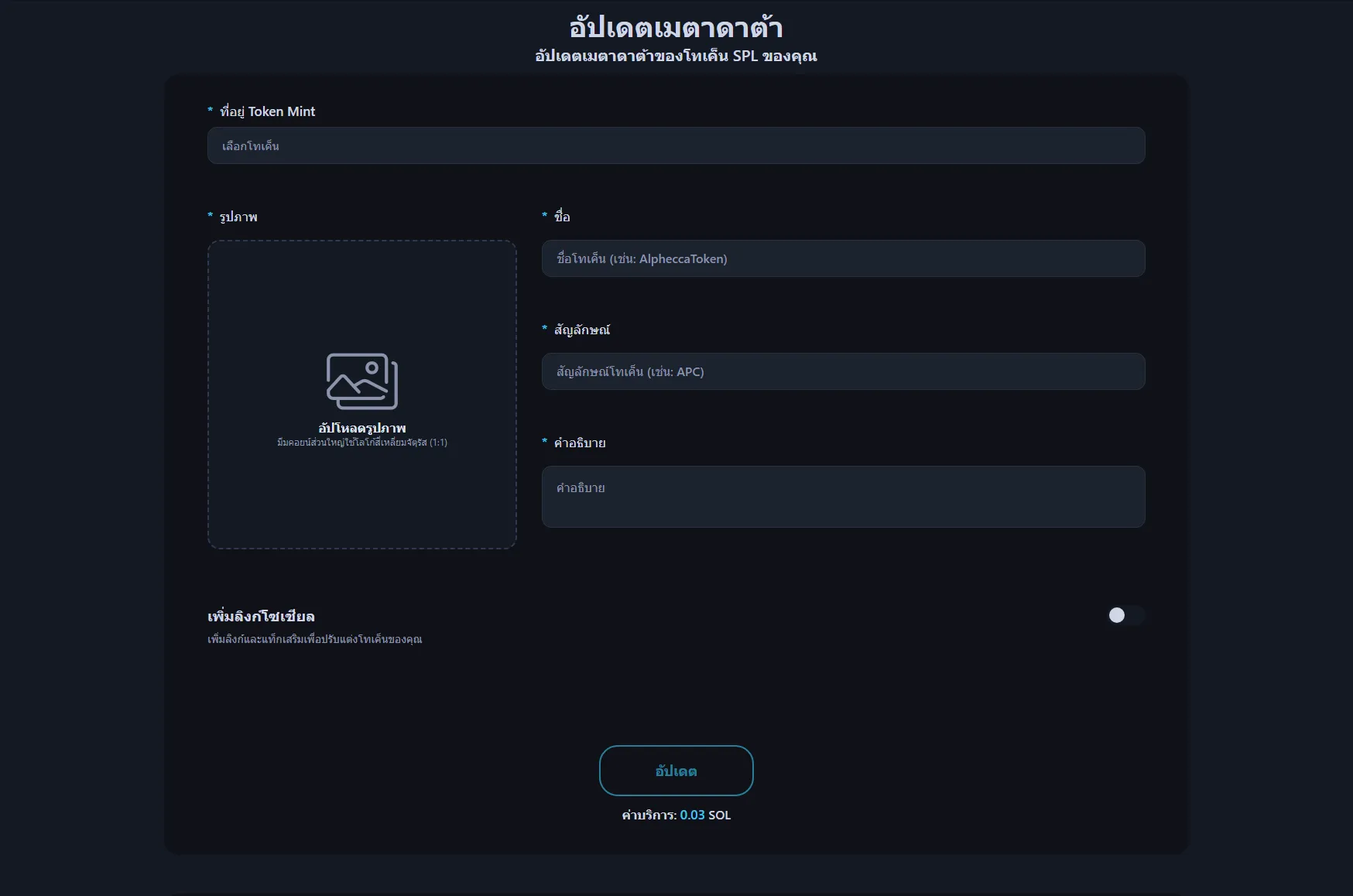Image resolution: width=1353 pixels, height=896 pixels.
Task: Click the ค่าบริการ fee label
Action: point(649,815)
